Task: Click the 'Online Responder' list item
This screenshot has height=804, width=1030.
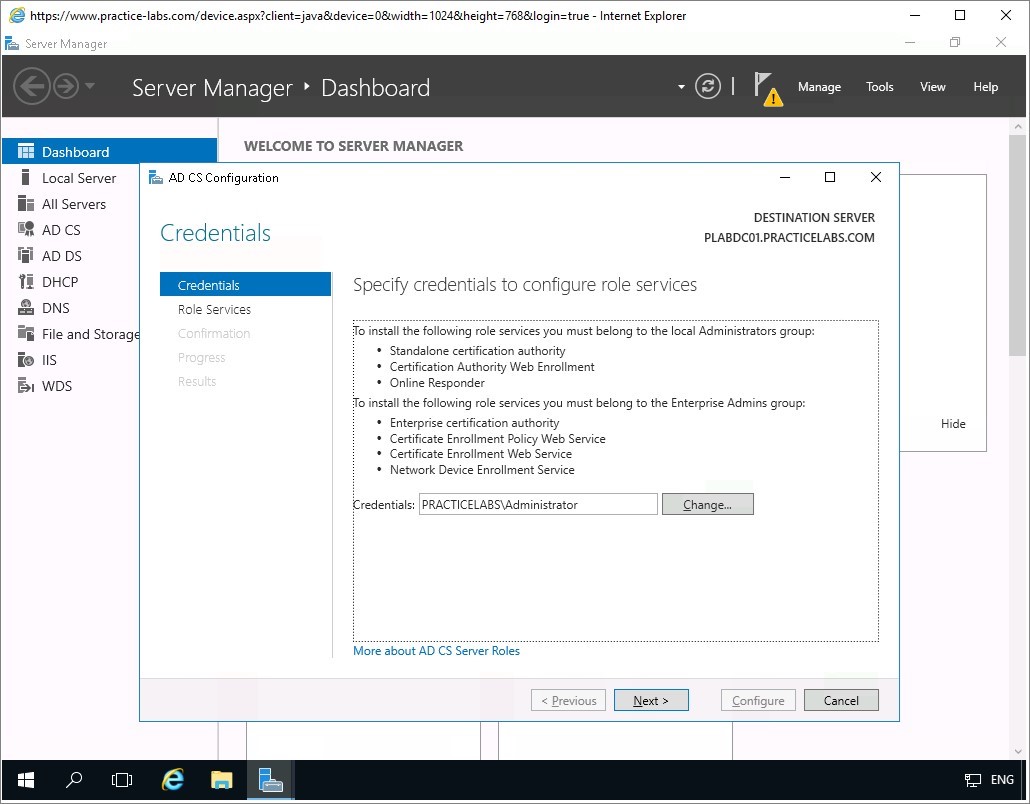Action: click(x=437, y=382)
